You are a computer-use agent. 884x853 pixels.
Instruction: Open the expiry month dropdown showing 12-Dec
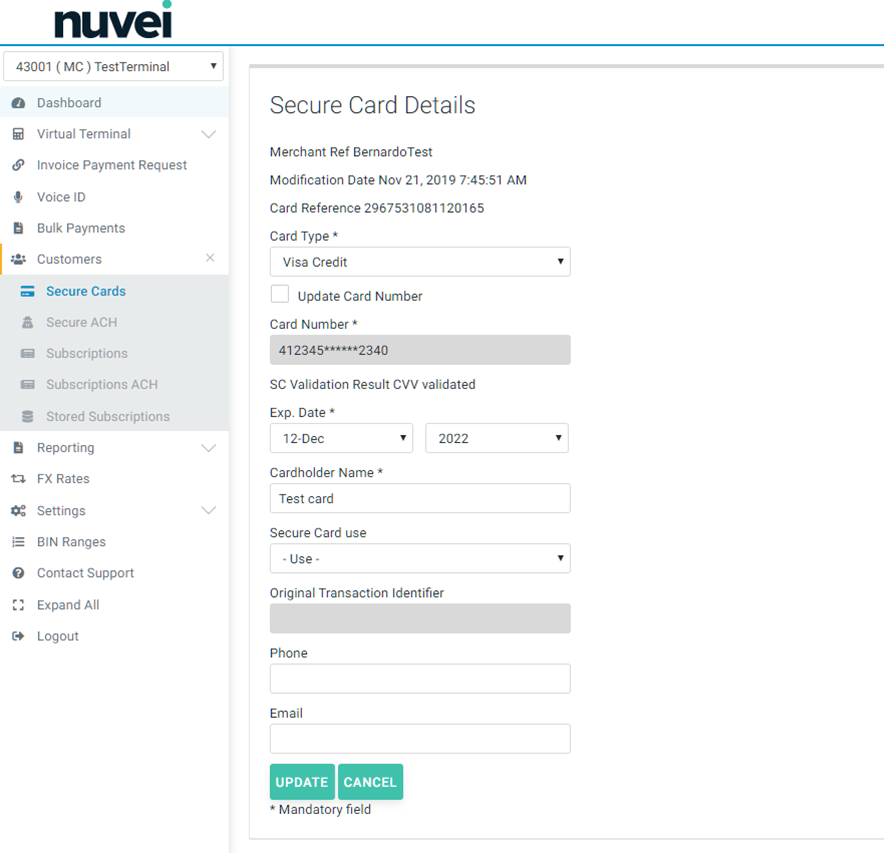pos(341,438)
